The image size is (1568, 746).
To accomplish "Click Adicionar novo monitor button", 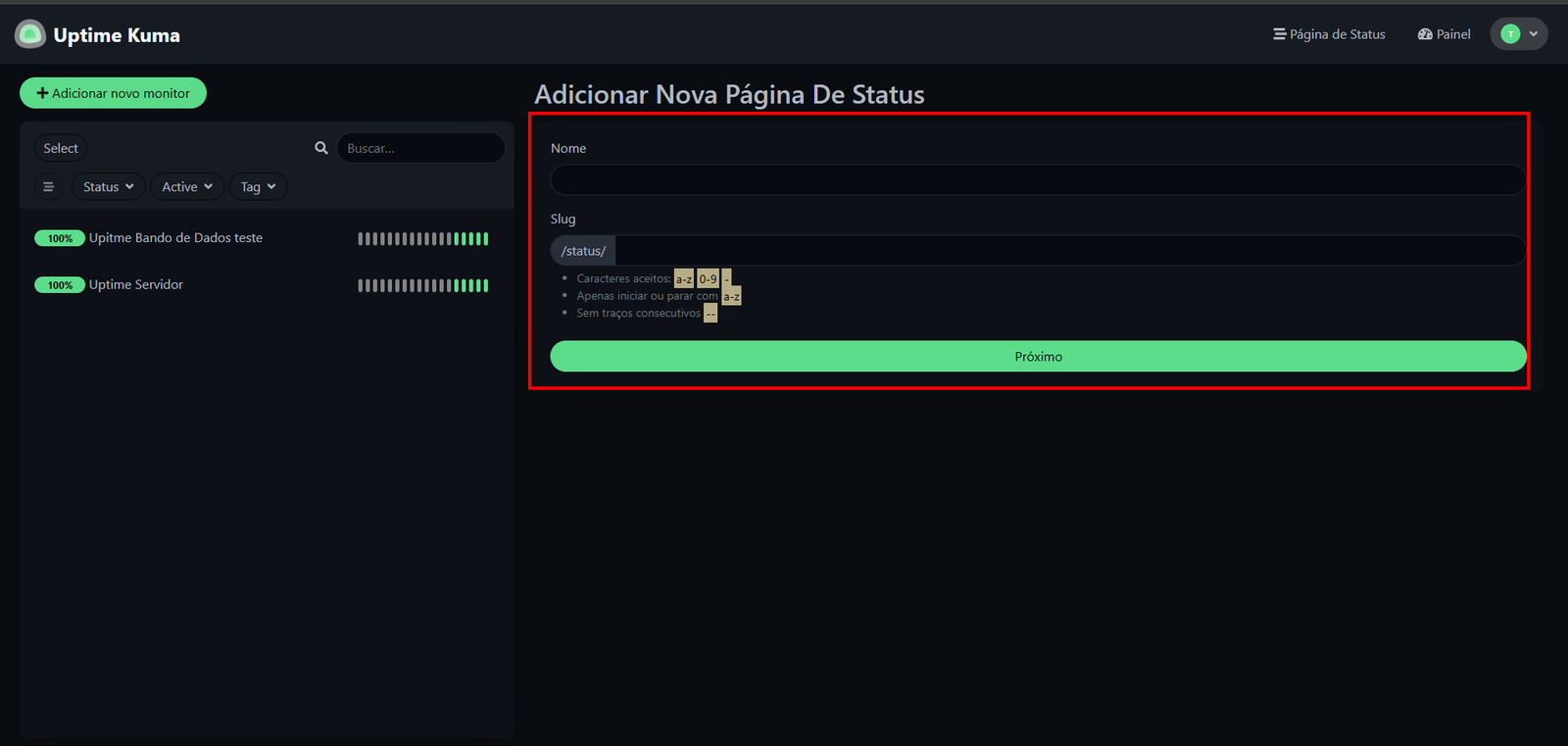I will (x=113, y=93).
